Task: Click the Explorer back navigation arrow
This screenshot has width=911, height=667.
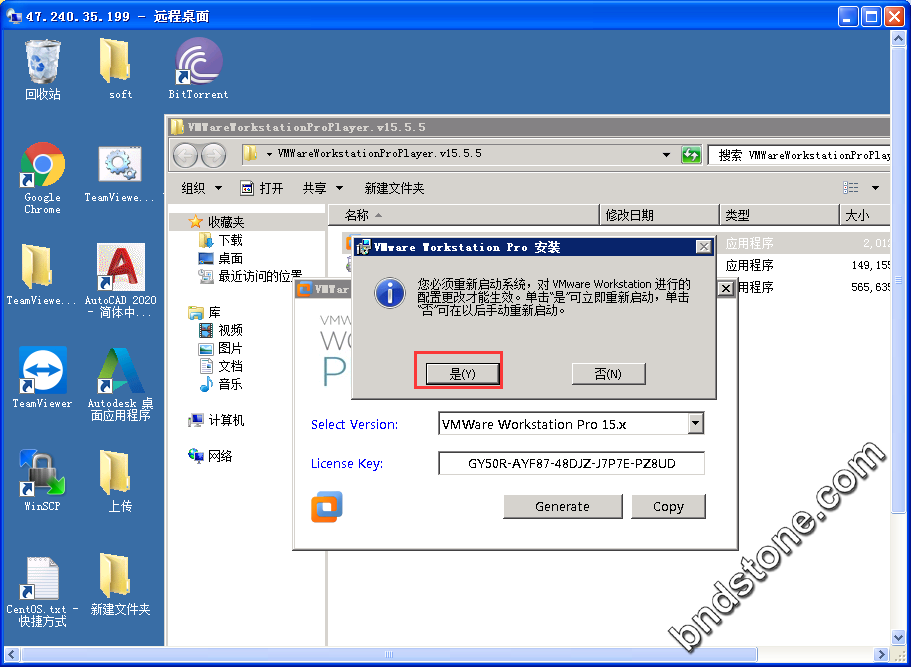Action: coord(186,155)
